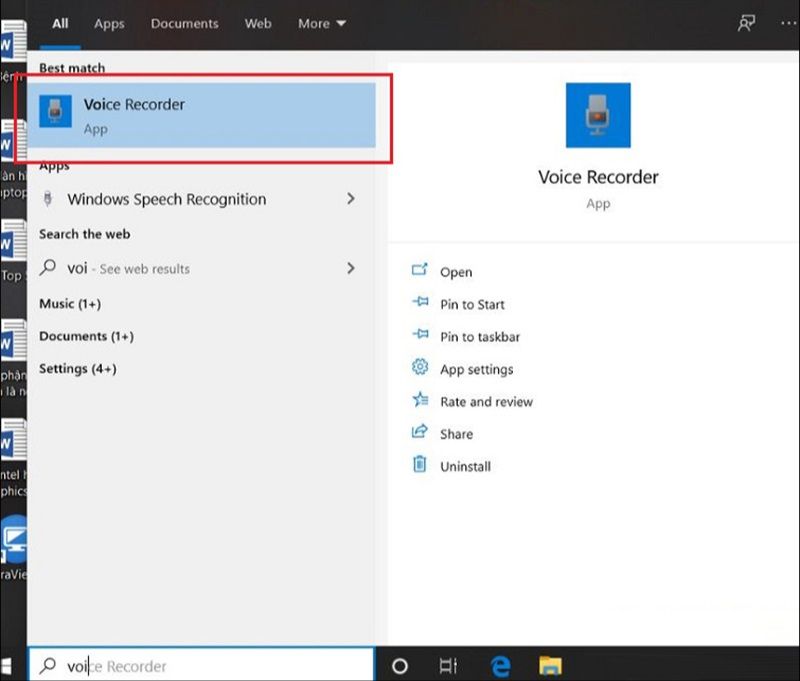The image size is (800, 681).
Task: Switch to the Web tab
Action: pos(257,23)
